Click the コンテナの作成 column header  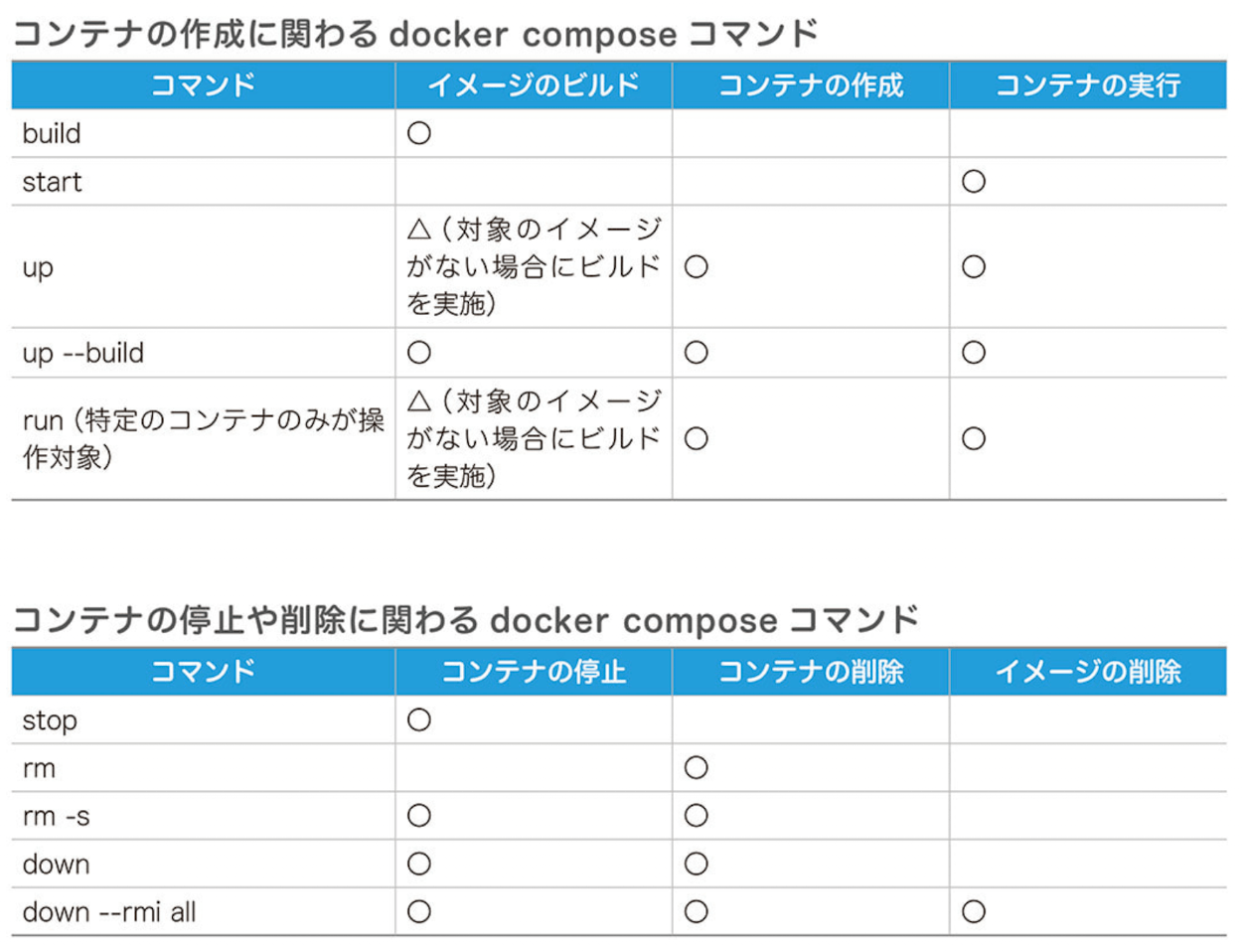pyautogui.click(x=811, y=85)
